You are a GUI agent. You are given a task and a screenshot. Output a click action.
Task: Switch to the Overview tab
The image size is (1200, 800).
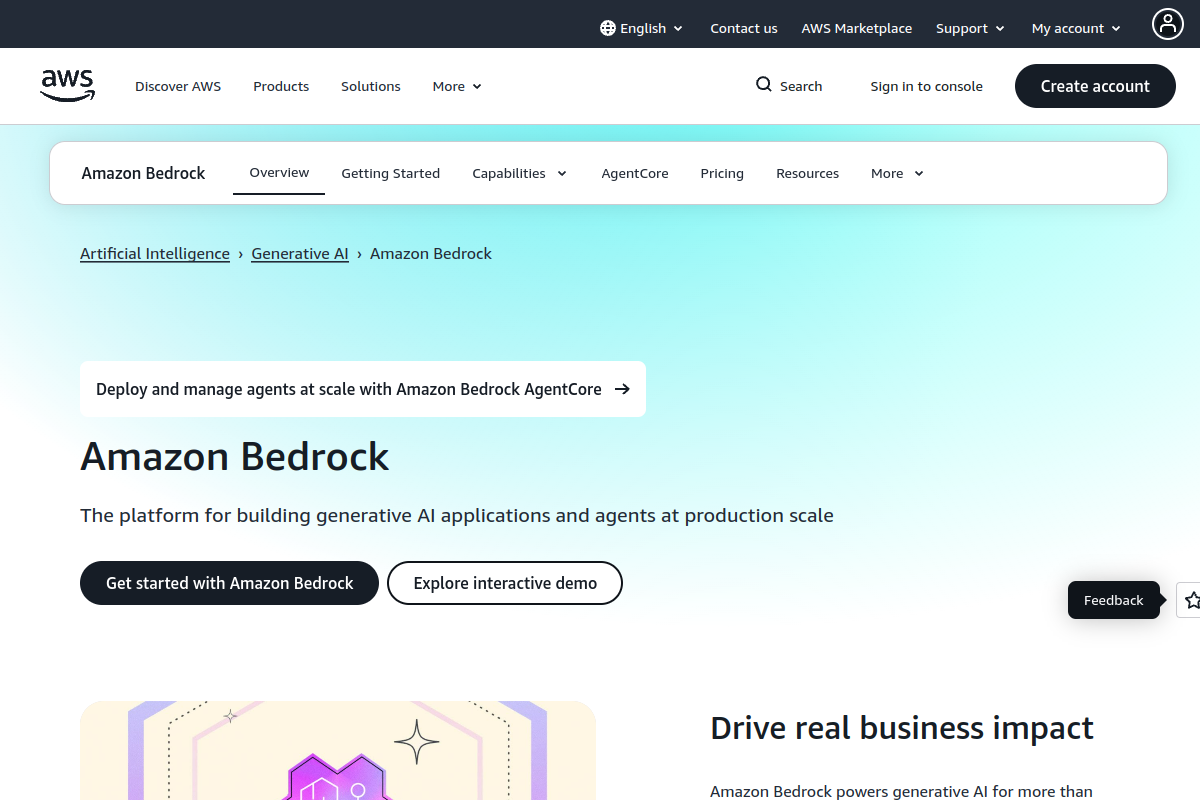[x=278, y=172]
